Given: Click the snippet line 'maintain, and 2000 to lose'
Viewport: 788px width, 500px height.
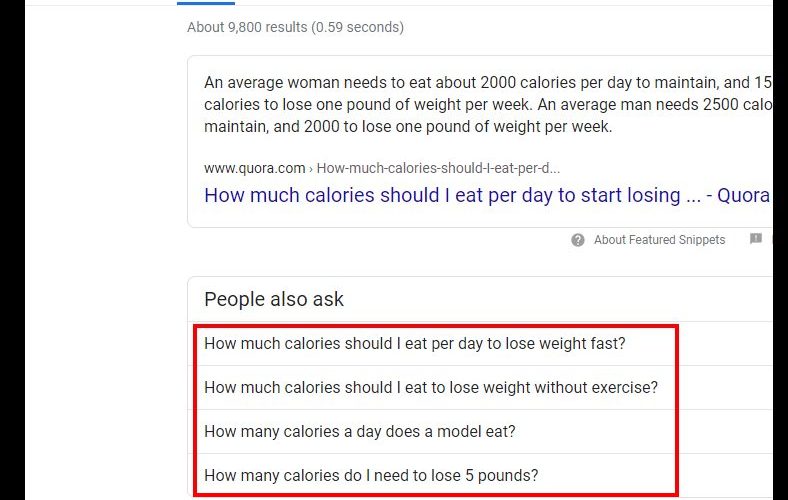Looking at the screenshot, I should coord(408,127).
